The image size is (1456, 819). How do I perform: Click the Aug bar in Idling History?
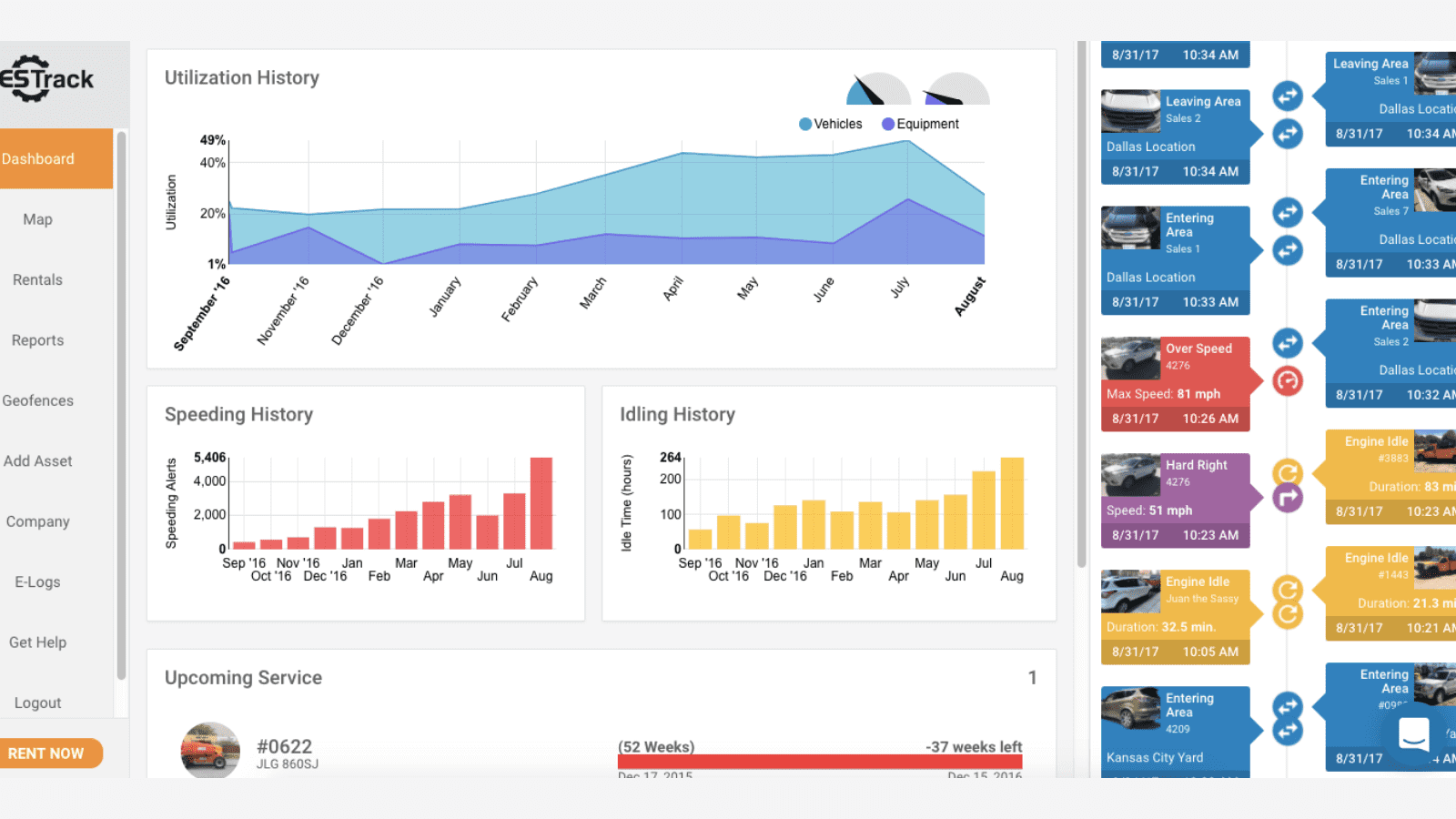[x=1012, y=503]
